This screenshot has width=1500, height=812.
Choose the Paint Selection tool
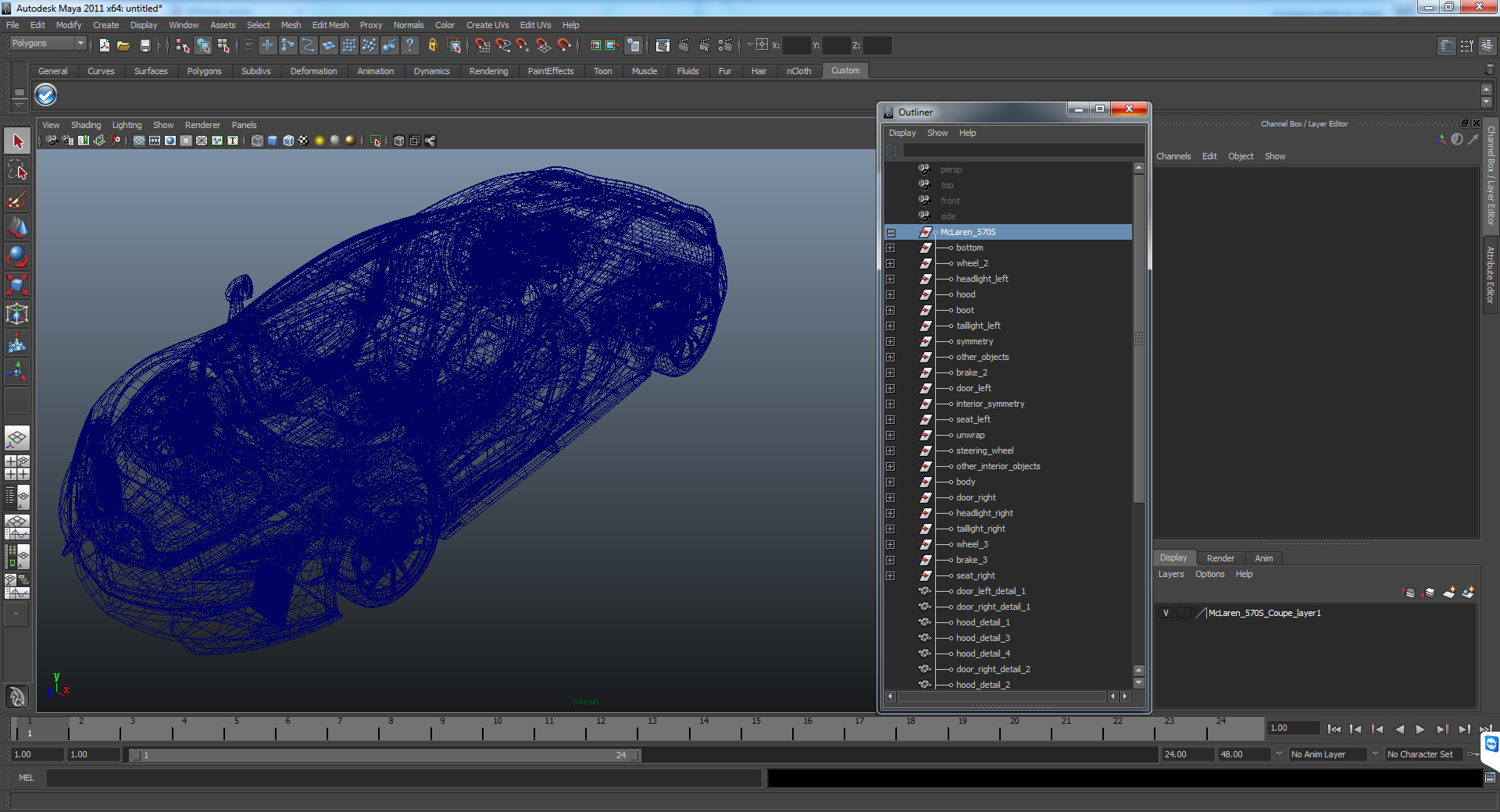[x=17, y=199]
